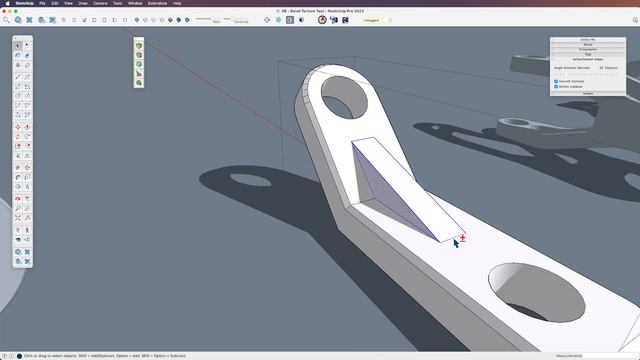Select the Freehand drawing tool
The width and height of the screenshot is (640, 360).
tap(27, 77)
